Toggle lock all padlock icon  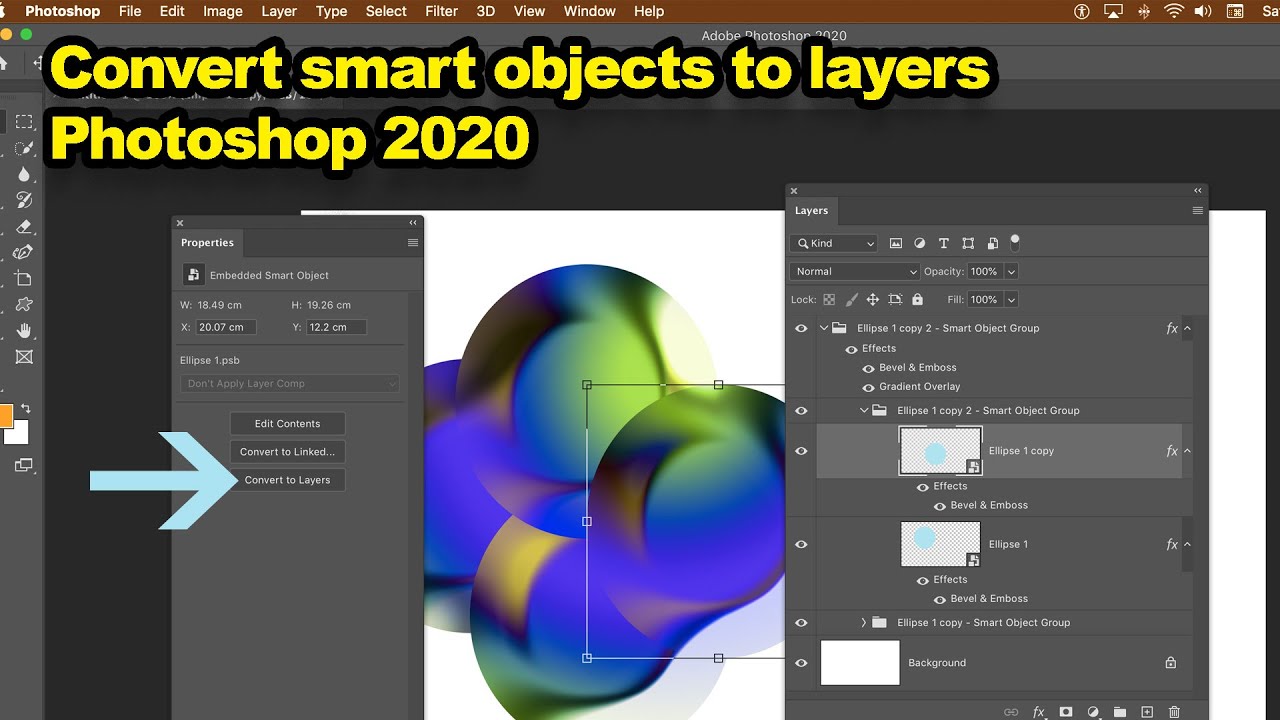pyautogui.click(x=918, y=299)
